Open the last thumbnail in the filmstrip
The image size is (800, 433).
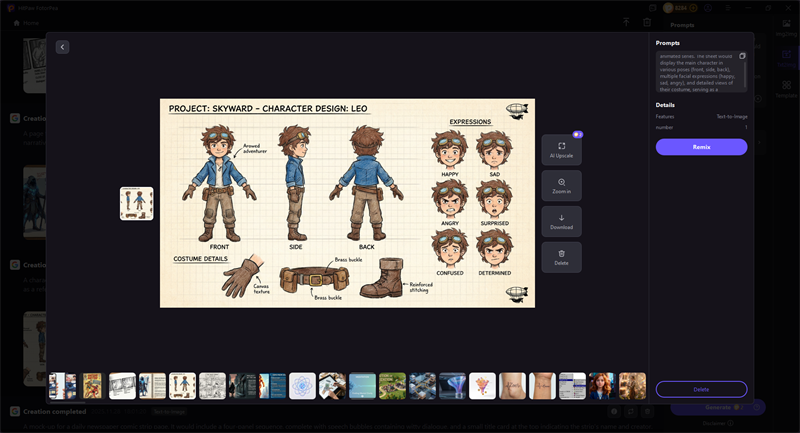coord(632,386)
